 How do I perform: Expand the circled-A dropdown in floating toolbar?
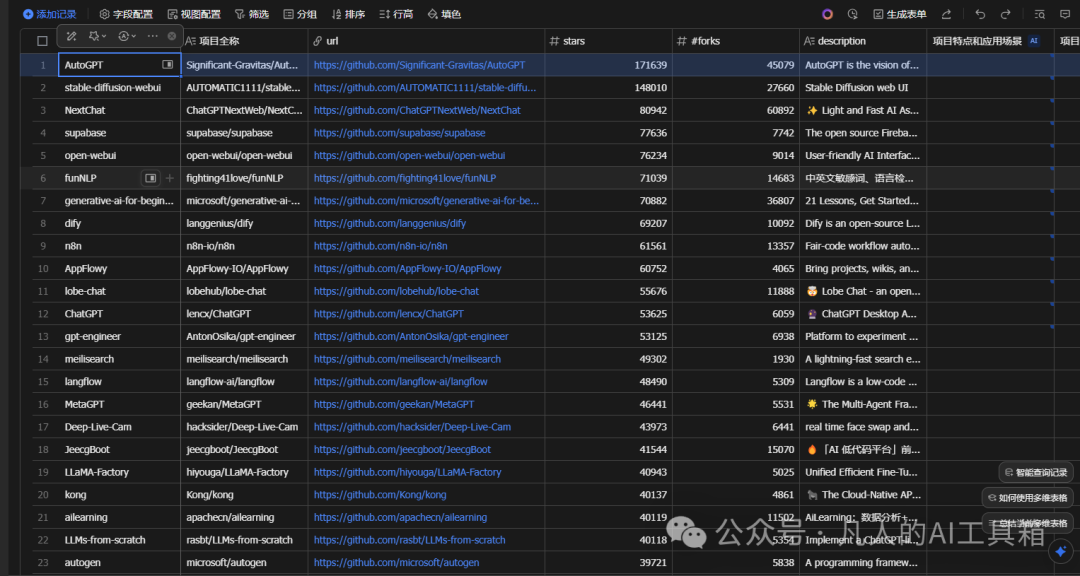point(127,36)
